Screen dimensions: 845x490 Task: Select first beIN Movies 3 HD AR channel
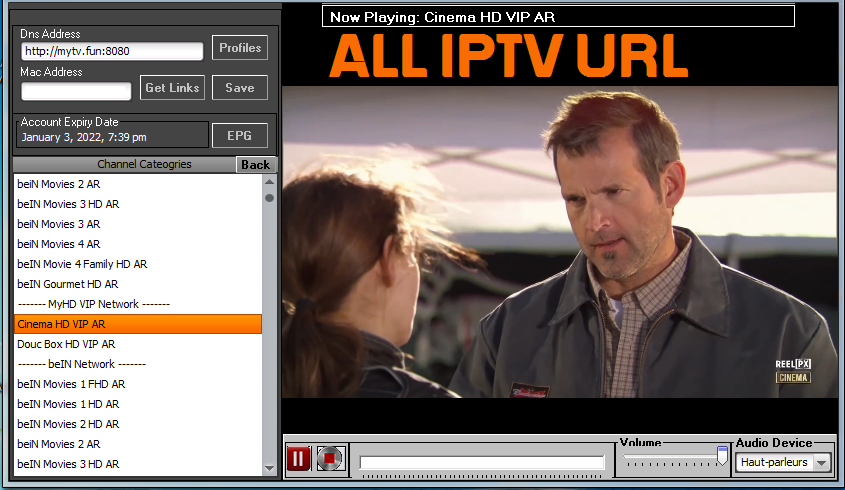138,204
